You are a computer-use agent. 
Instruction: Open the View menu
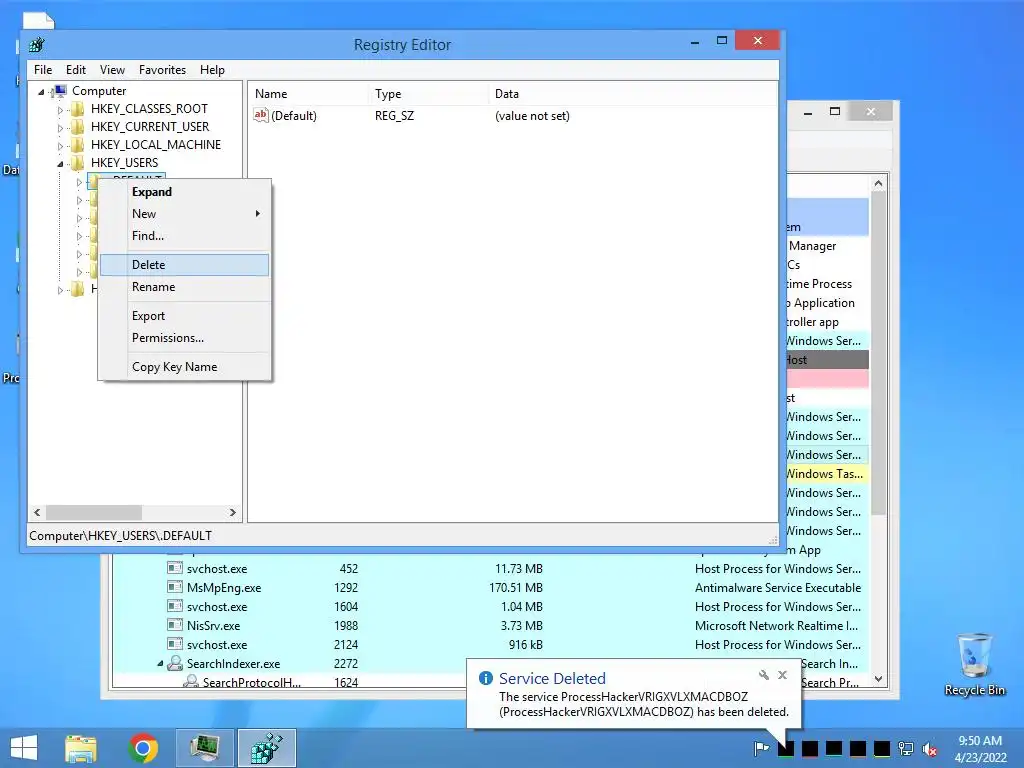pyautogui.click(x=112, y=70)
